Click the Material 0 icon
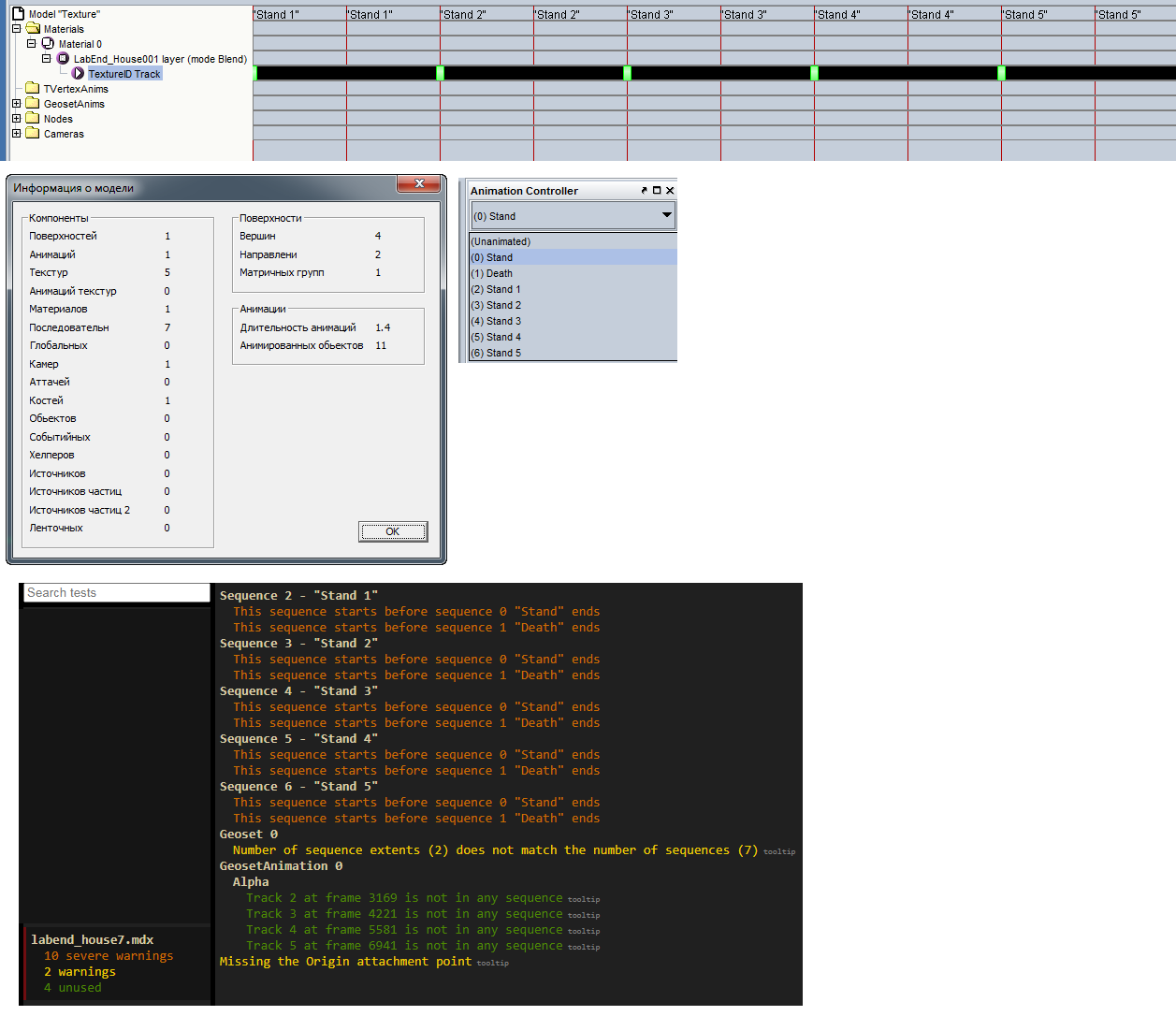The width and height of the screenshot is (1176, 1016). 48,44
